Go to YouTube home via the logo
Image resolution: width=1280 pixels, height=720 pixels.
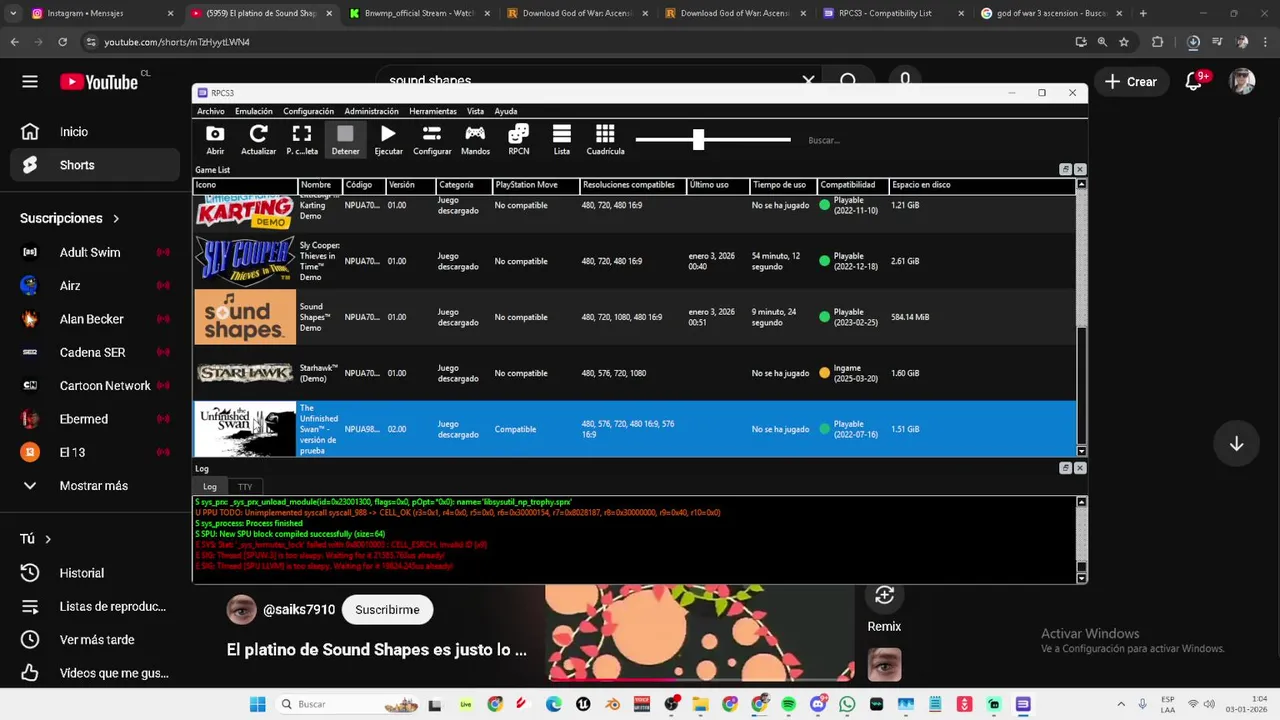point(99,82)
